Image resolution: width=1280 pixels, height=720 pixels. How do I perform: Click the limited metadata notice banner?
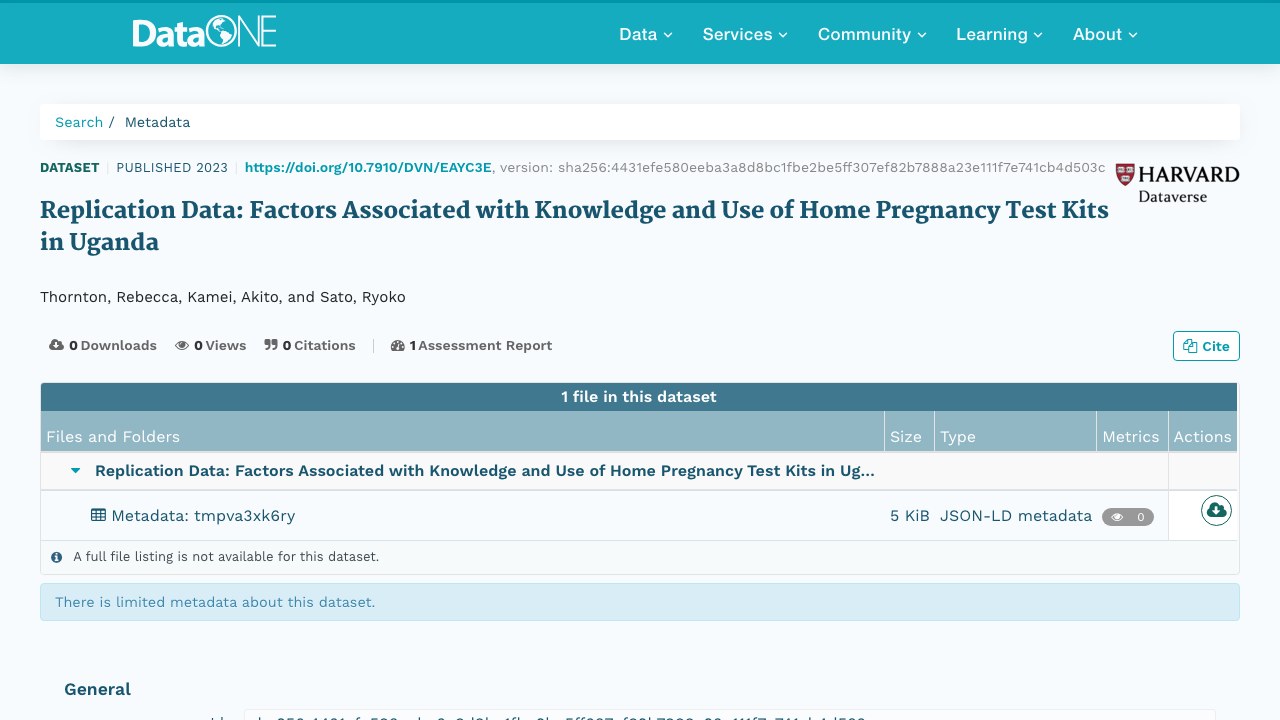click(640, 602)
